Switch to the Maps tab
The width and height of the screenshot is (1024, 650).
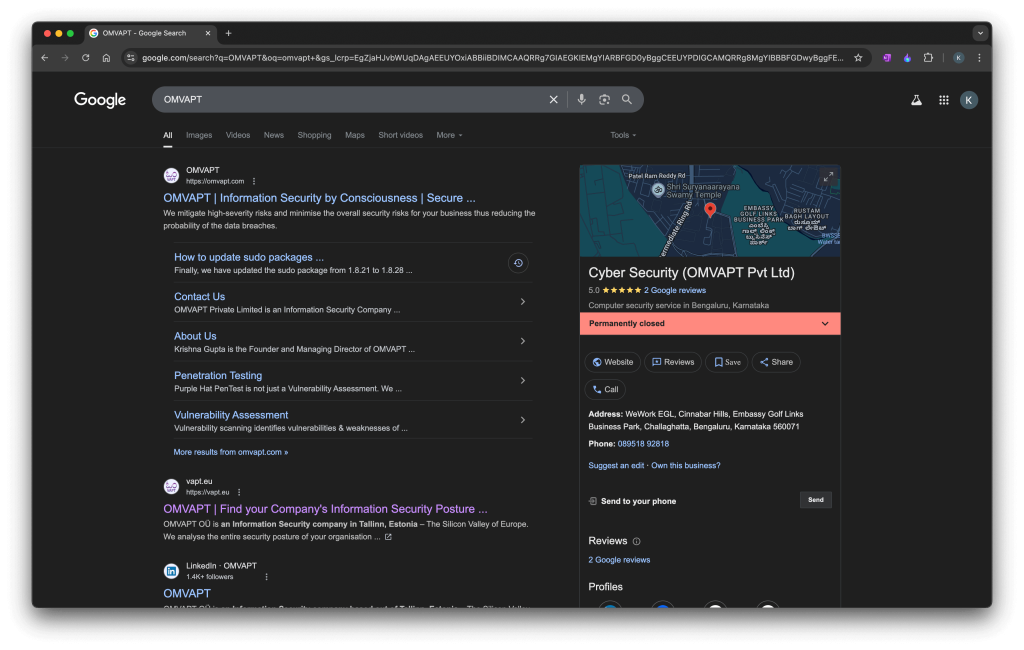[x=355, y=135]
